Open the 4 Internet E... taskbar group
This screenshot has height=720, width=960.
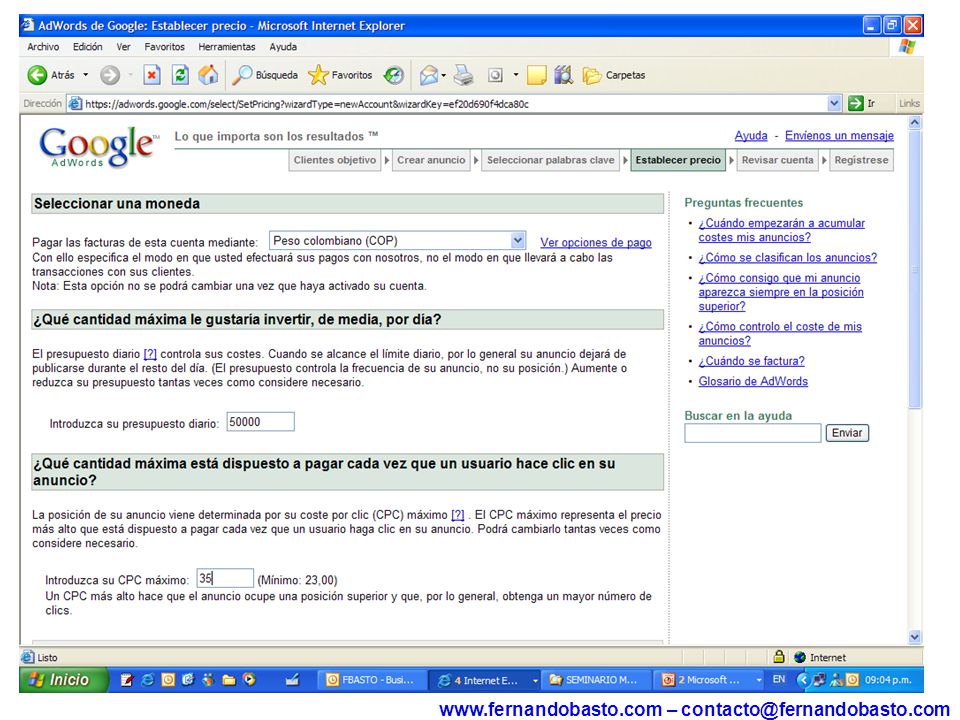click(487, 680)
